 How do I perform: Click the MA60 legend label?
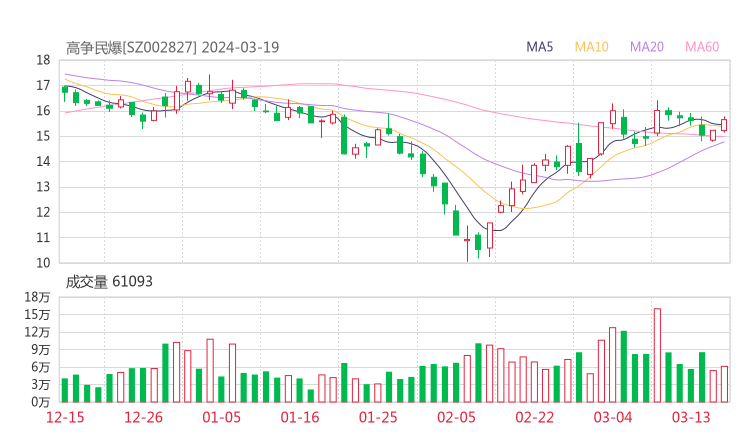coord(702,47)
